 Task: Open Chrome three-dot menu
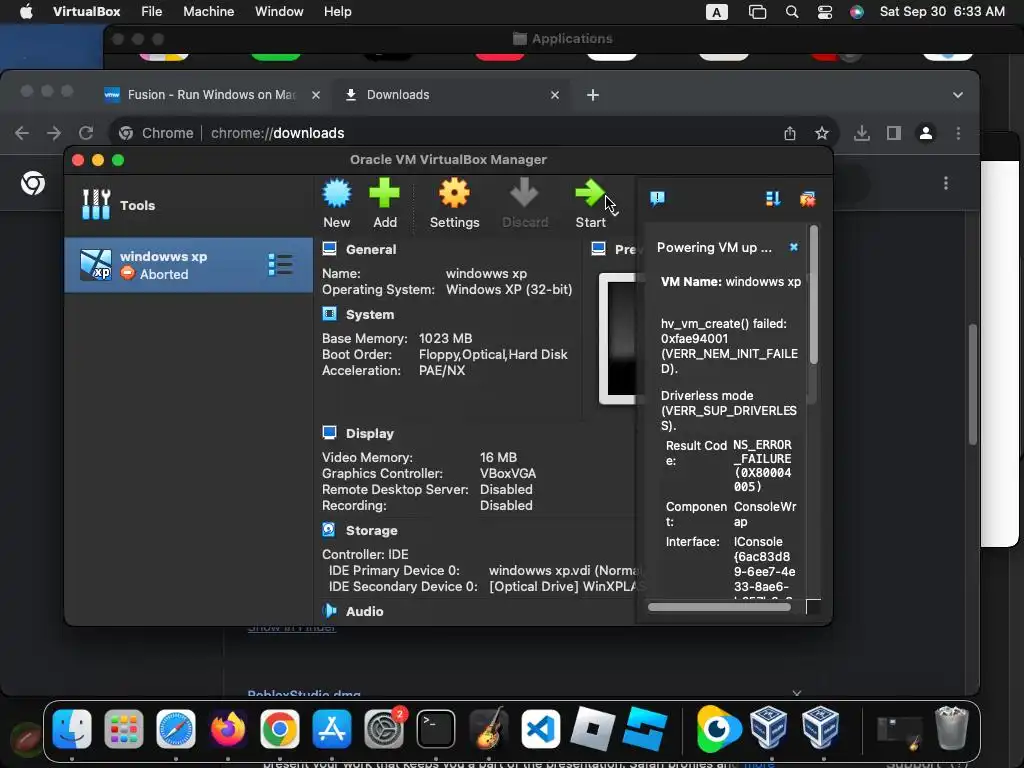click(958, 134)
